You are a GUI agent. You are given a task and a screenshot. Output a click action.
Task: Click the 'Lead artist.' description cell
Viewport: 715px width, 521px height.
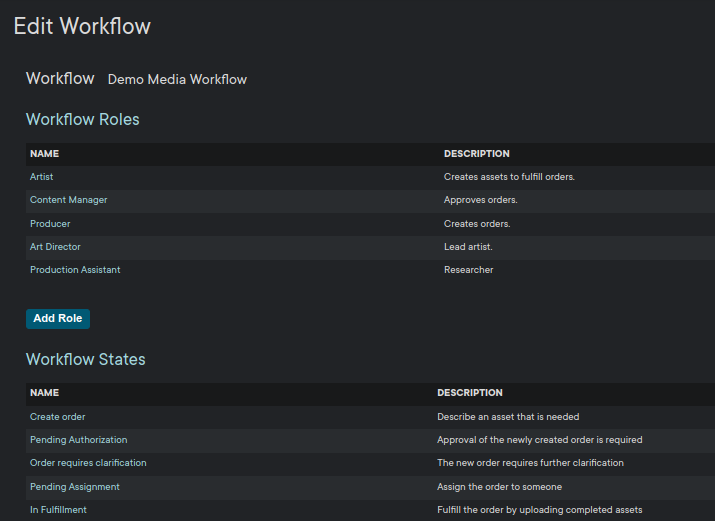468,247
